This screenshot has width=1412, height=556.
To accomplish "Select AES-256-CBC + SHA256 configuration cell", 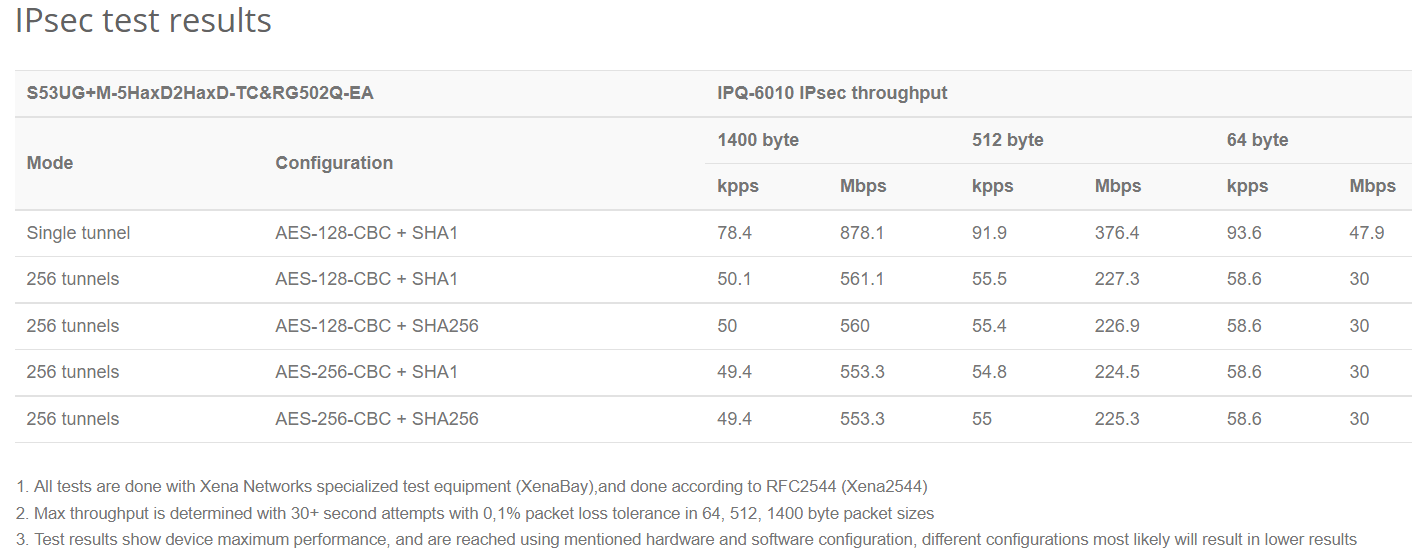I will pyautogui.click(x=377, y=419).
